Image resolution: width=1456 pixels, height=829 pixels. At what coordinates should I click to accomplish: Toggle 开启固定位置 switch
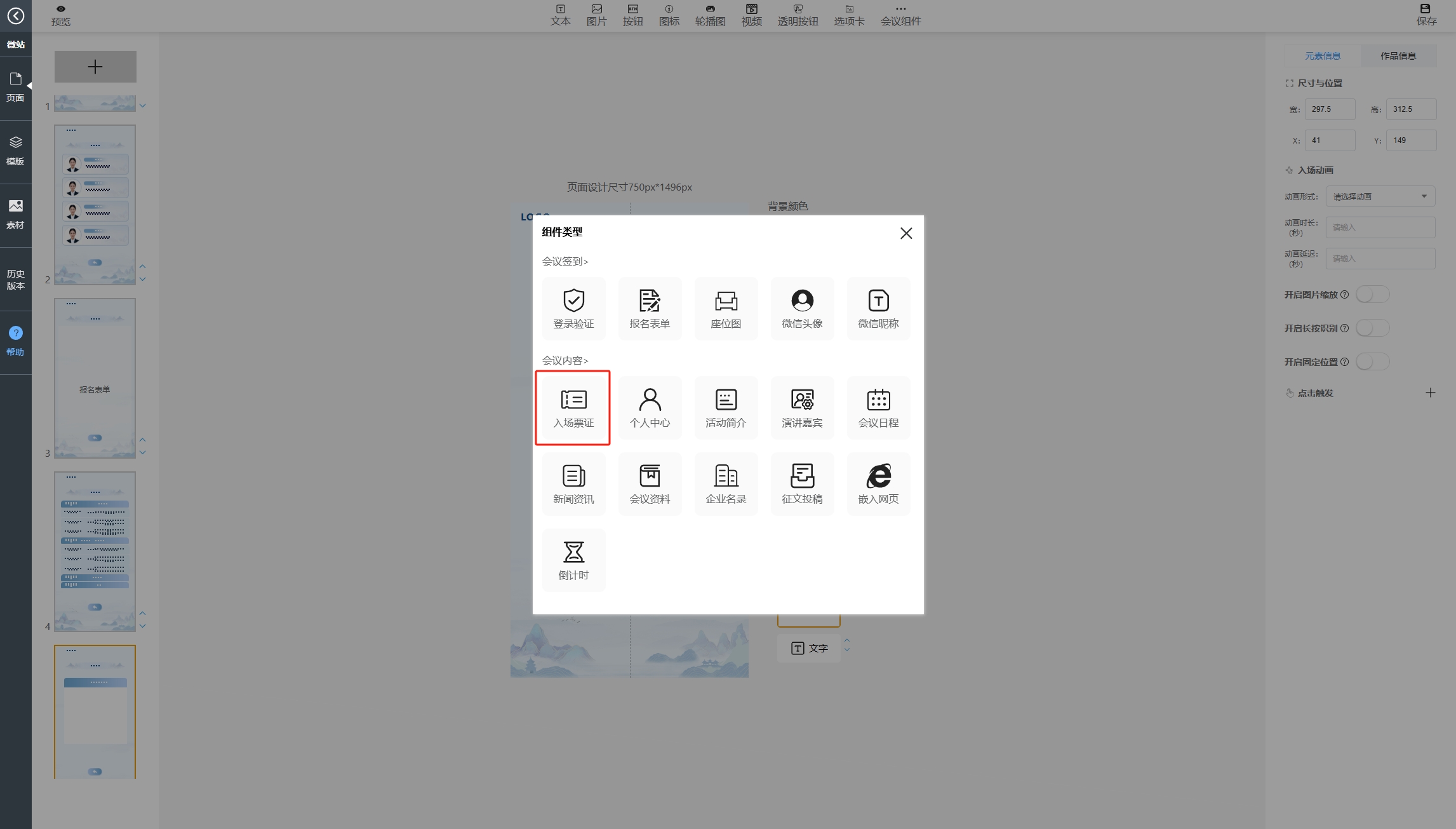coord(1372,362)
